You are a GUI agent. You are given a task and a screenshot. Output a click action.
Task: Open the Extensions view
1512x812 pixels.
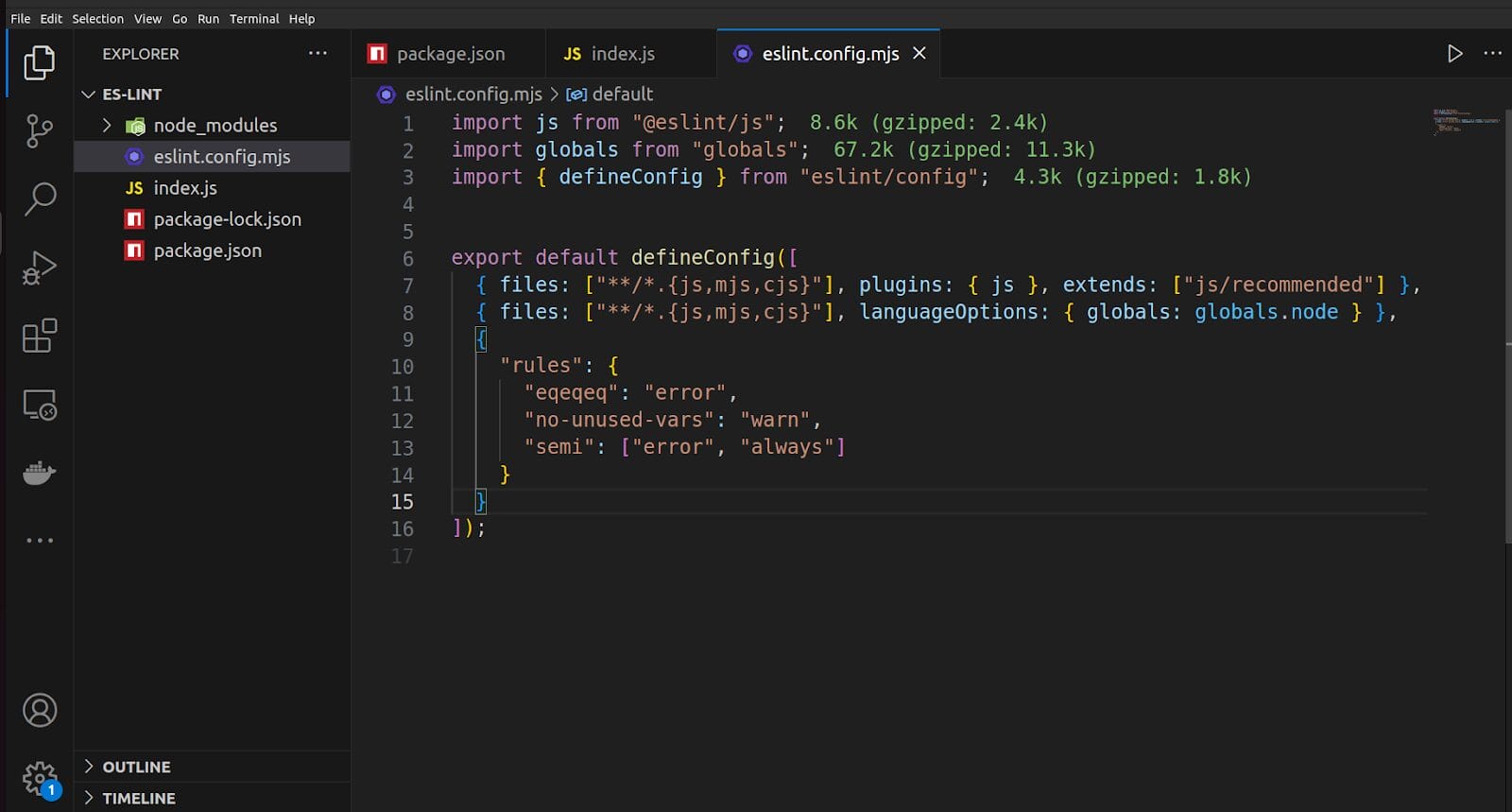click(39, 336)
